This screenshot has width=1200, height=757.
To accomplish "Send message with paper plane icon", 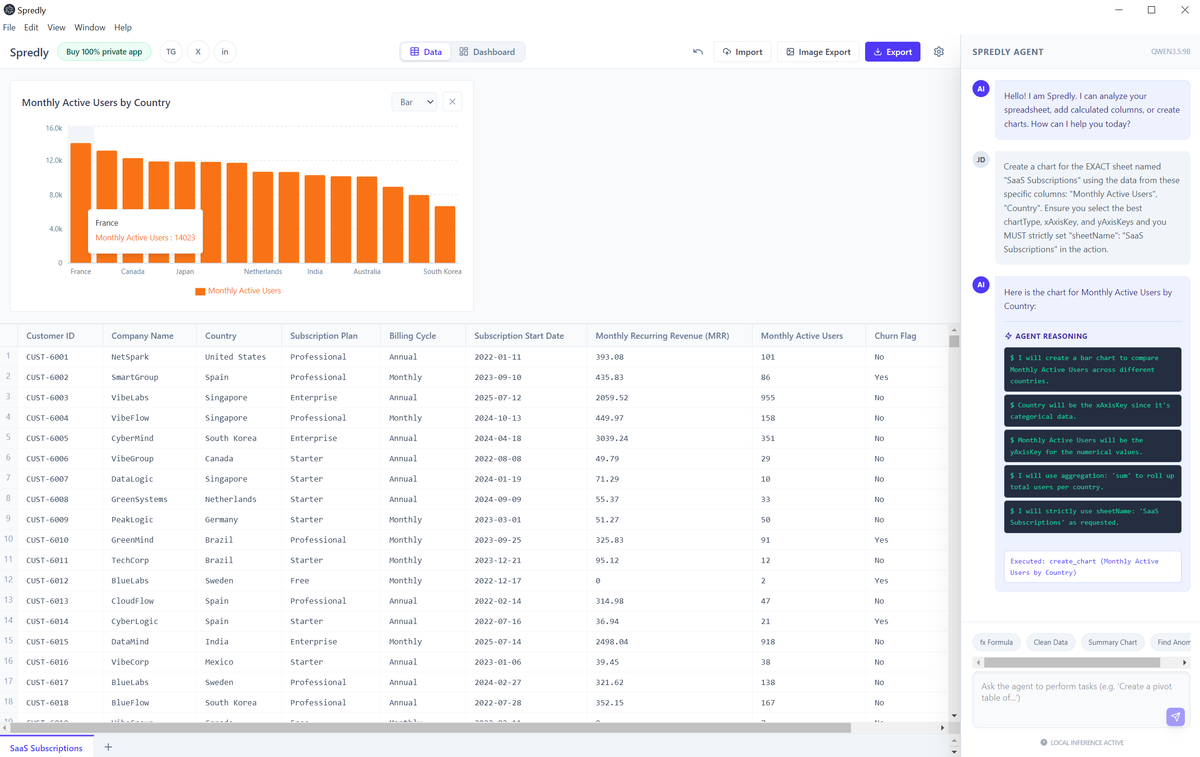I will pyautogui.click(x=1175, y=716).
